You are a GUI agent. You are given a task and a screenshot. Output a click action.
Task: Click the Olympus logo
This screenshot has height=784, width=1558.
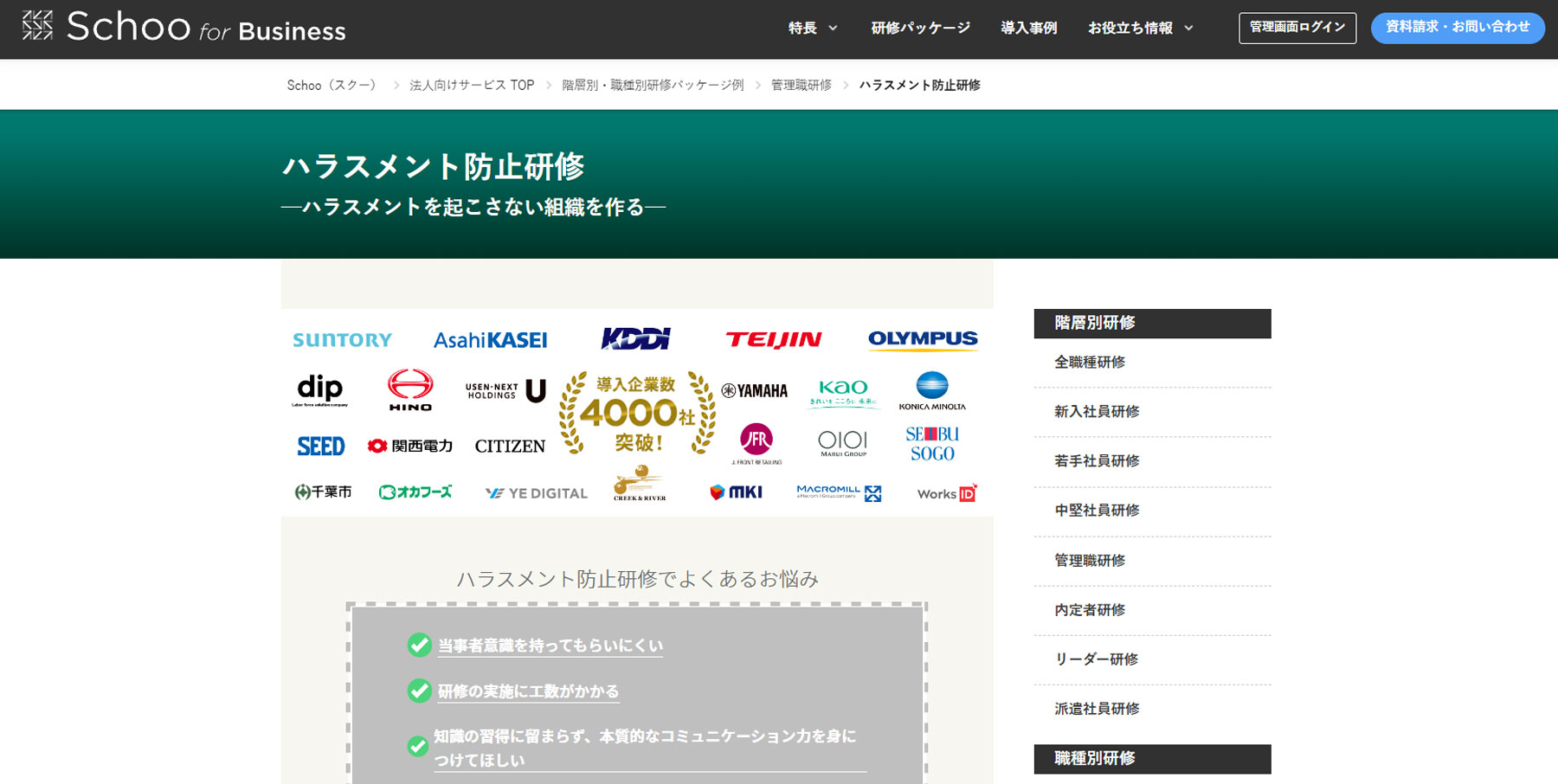pos(923,339)
